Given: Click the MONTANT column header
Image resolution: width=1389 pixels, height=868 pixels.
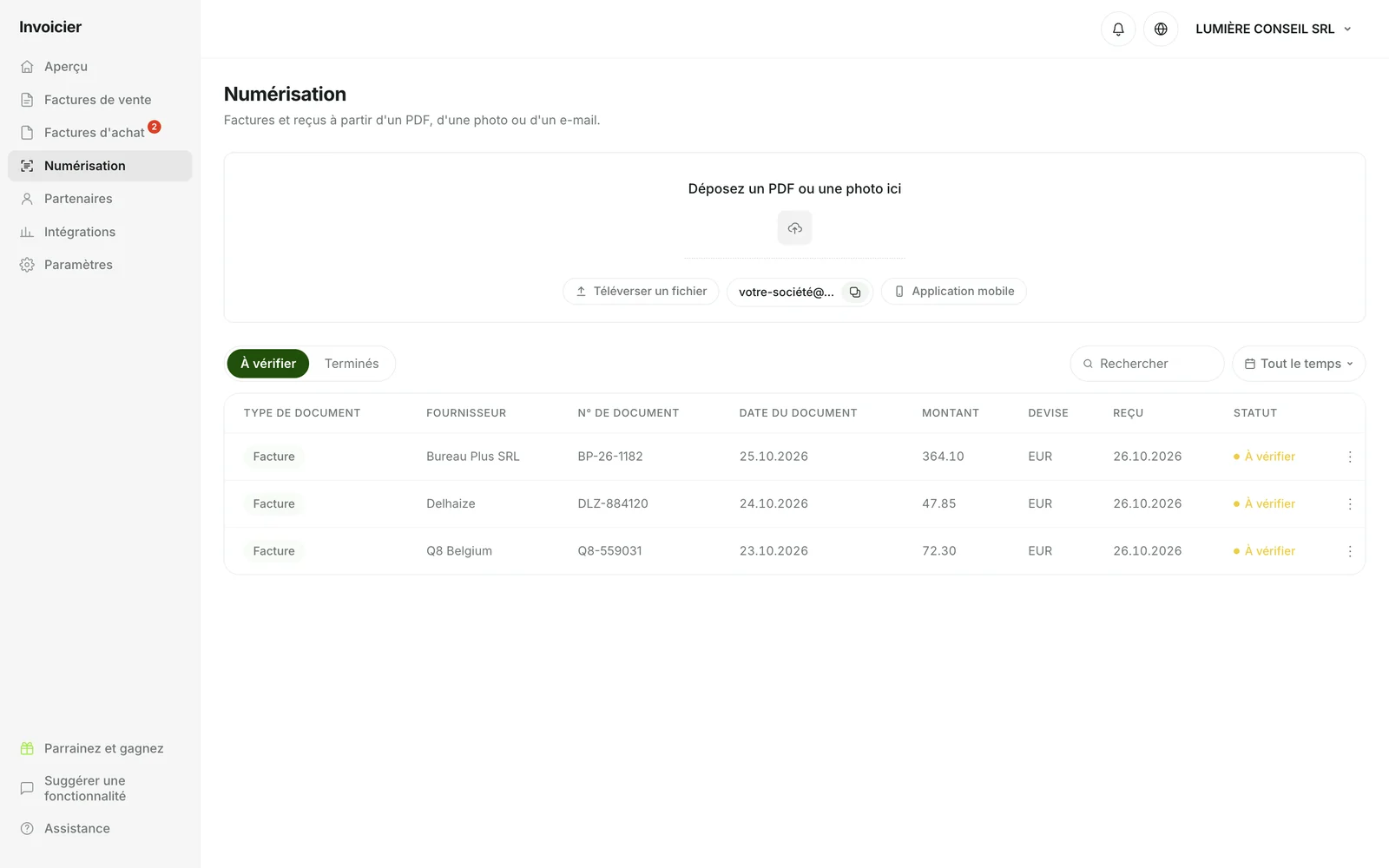Looking at the screenshot, I should click(x=951, y=413).
